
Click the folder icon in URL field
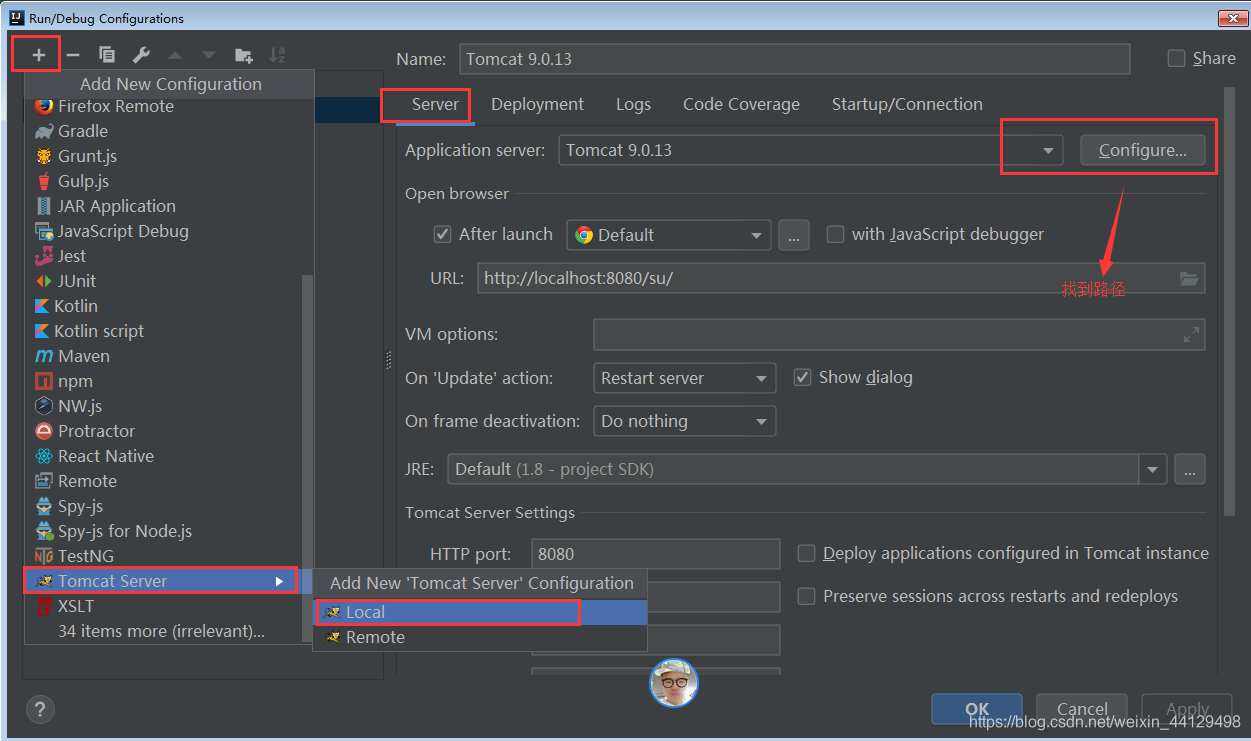click(1188, 279)
